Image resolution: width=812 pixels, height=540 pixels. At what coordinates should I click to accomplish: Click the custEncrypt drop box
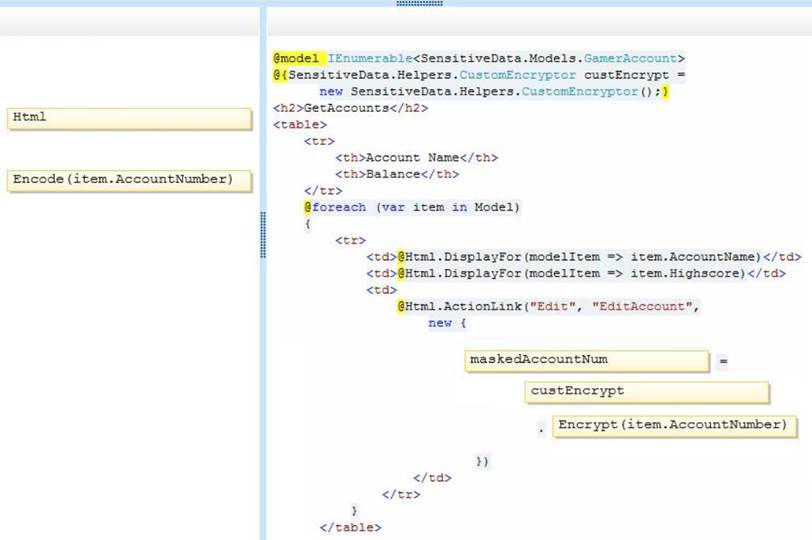click(x=646, y=392)
